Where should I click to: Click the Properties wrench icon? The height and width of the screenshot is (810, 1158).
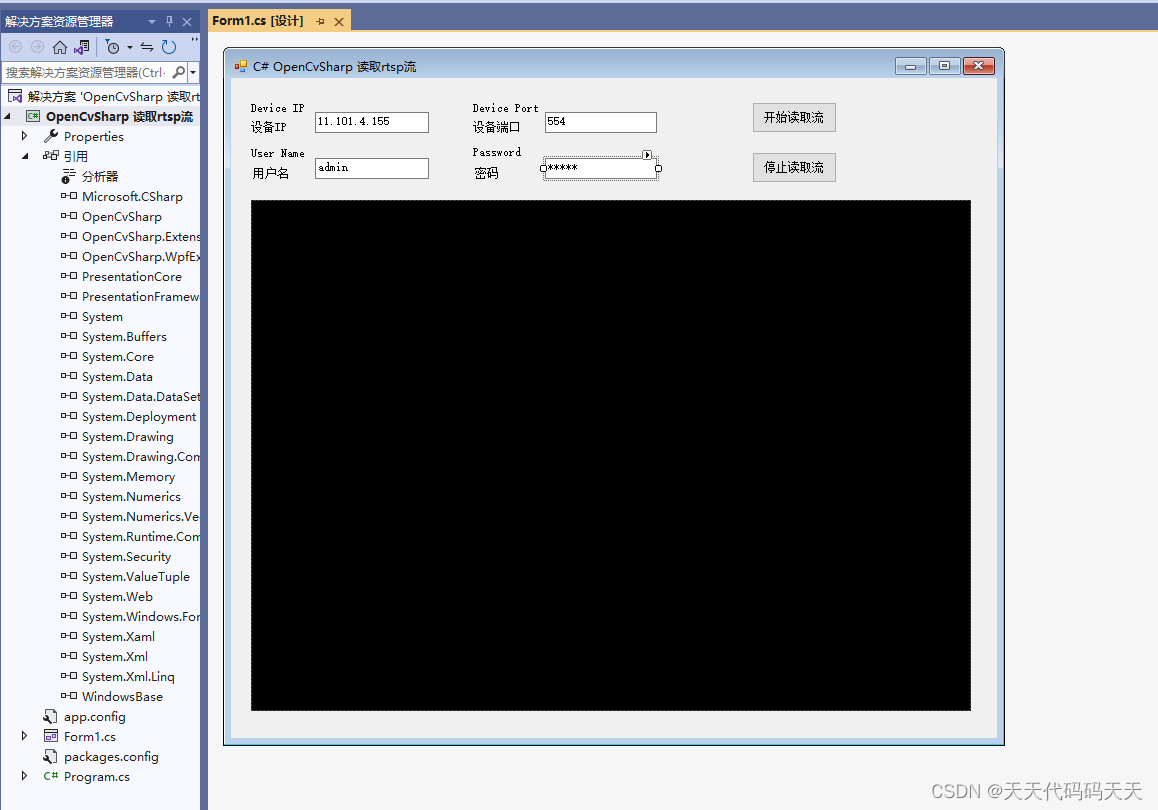[51, 136]
